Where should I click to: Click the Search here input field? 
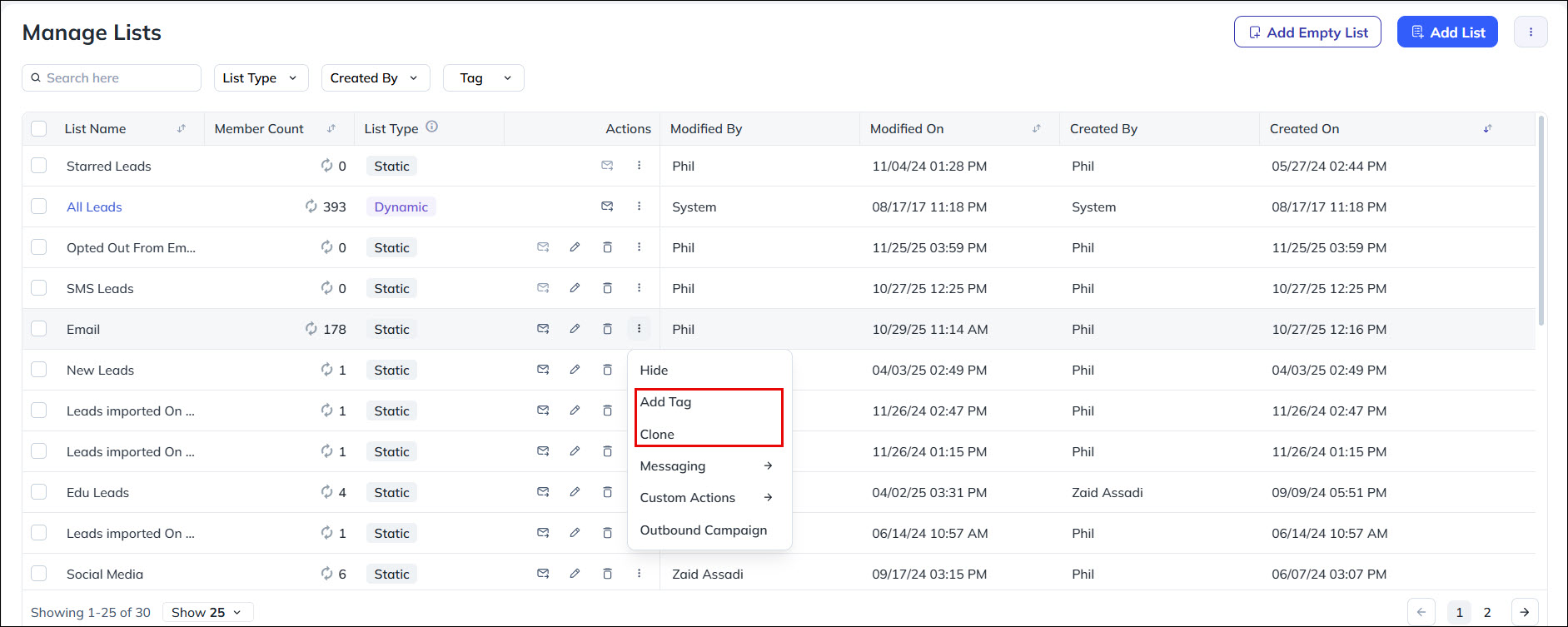click(x=117, y=78)
